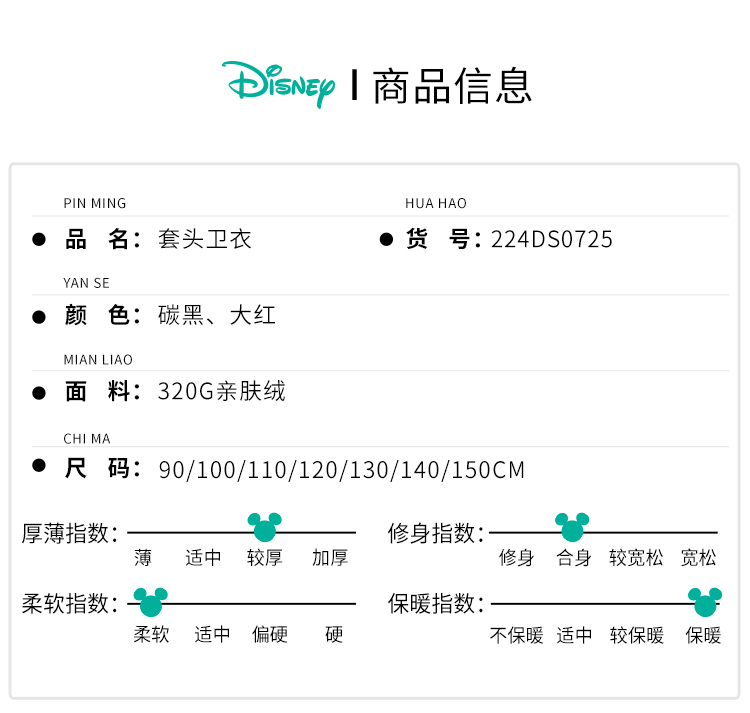
Task: Click the 合身 fit option
Action: (x=574, y=558)
